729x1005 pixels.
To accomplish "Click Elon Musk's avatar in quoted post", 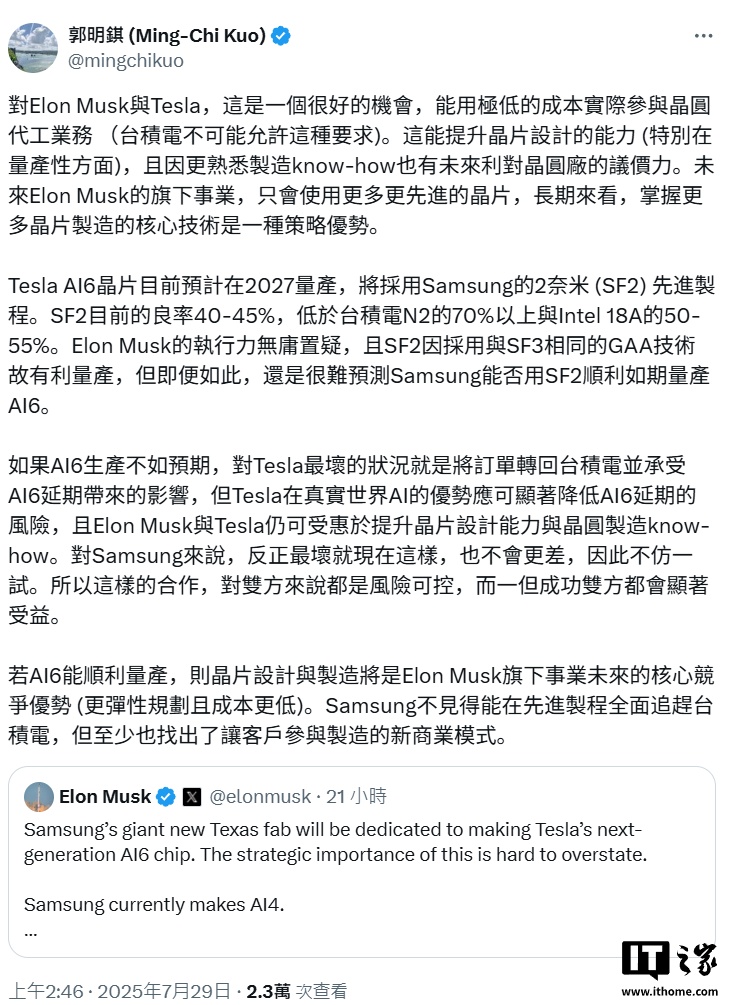I will click(x=39, y=797).
